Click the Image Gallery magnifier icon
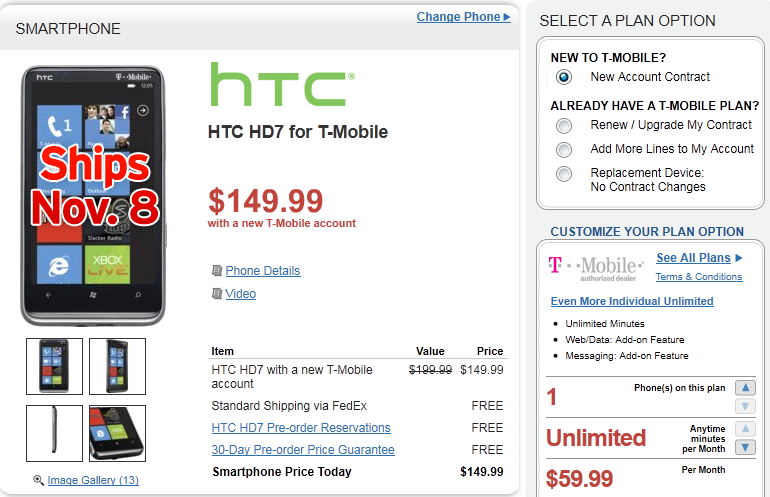Viewport: 770px width, 497px height. [x=38, y=480]
